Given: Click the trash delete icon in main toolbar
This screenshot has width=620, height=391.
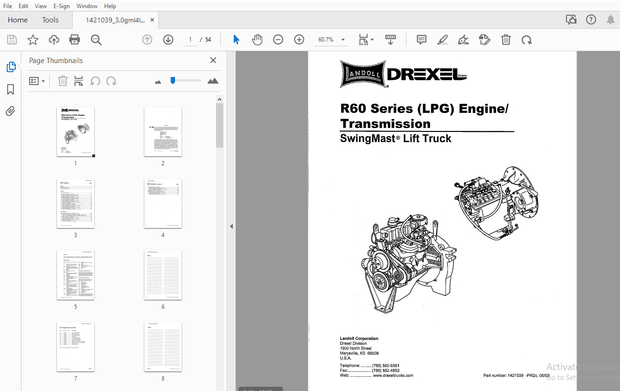Looking at the screenshot, I should (506, 40).
